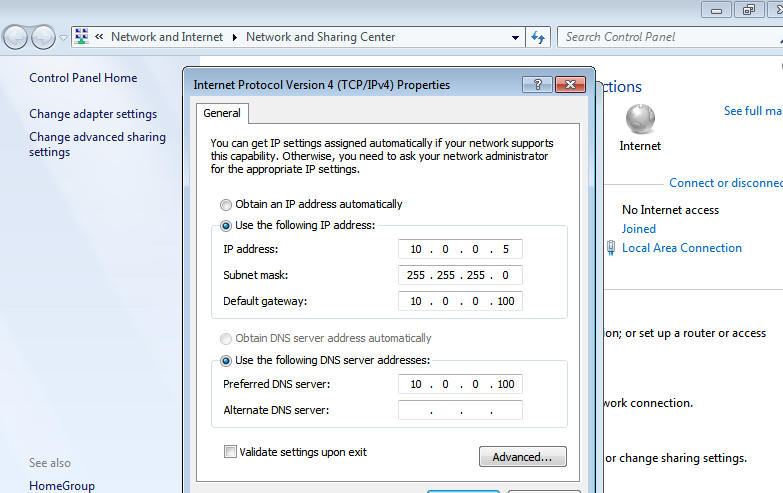Click Connect or disconnect link
Screen dimensions: 783x493
click(726, 183)
